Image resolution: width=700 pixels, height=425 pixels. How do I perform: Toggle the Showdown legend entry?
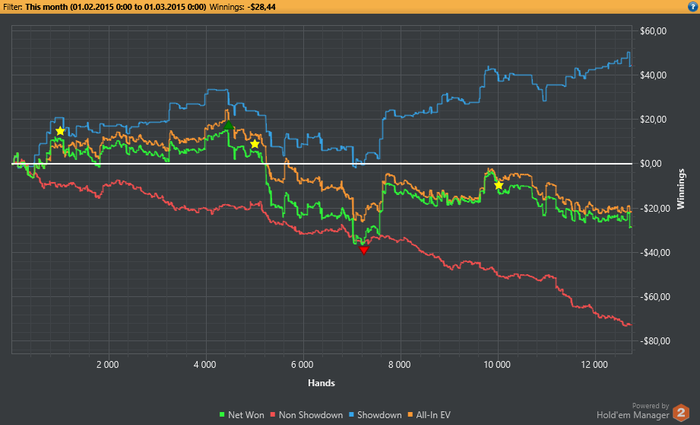(375, 415)
